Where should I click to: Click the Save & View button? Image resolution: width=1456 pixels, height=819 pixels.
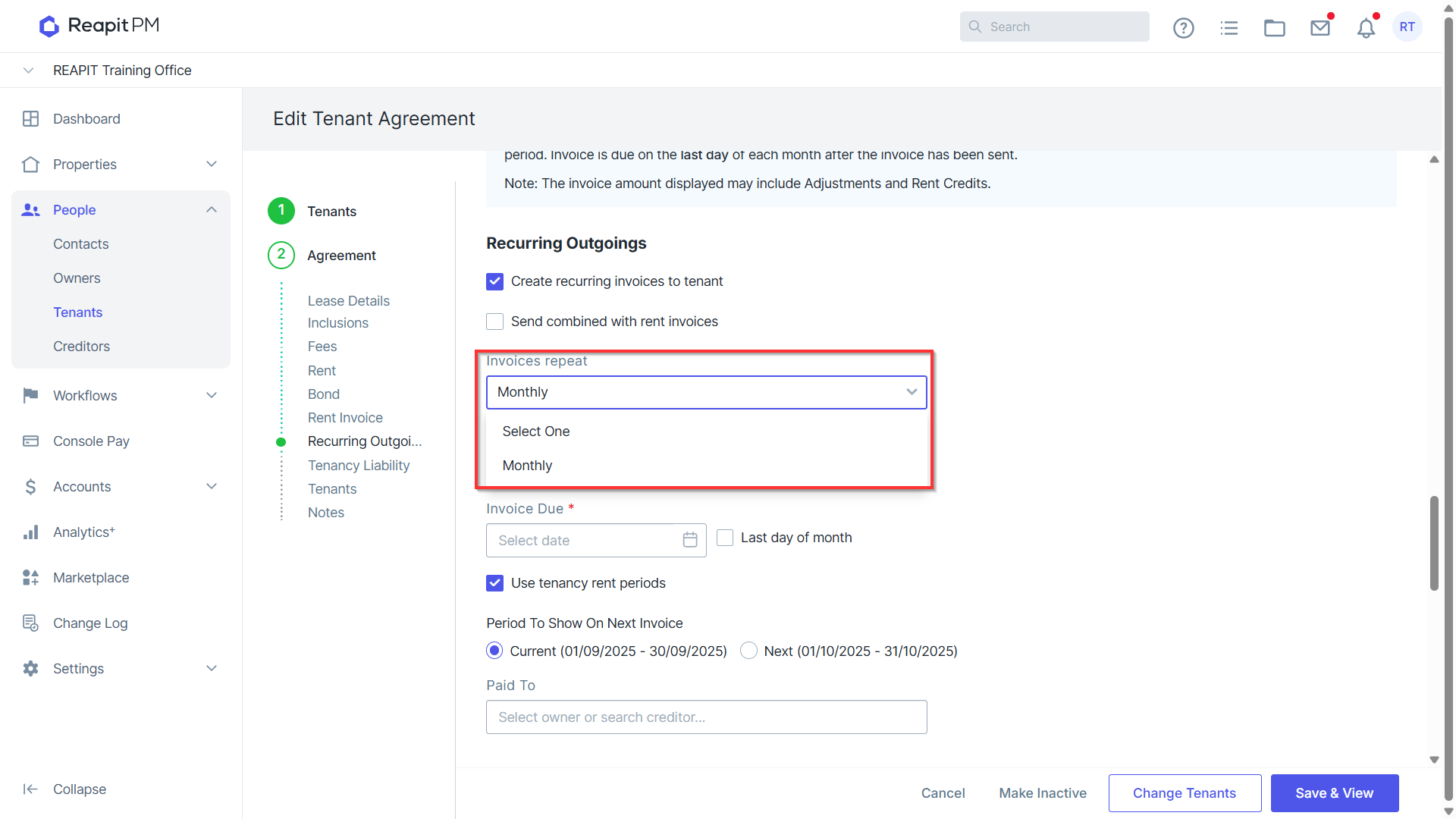point(1334,793)
